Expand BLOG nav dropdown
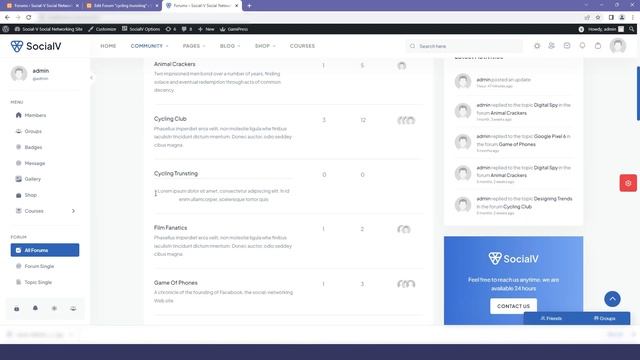 [230, 46]
